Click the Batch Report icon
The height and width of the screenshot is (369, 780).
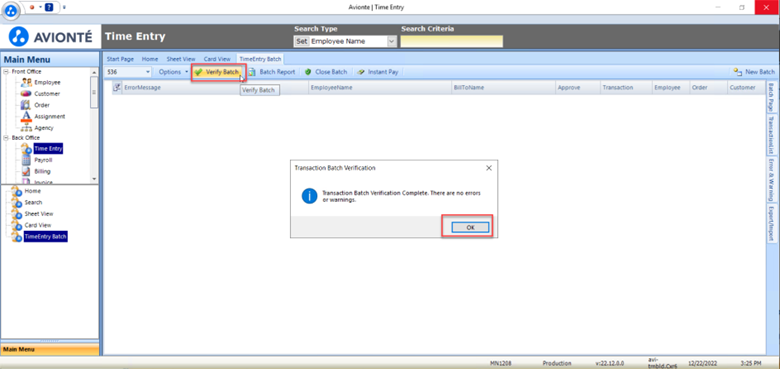(x=252, y=72)
